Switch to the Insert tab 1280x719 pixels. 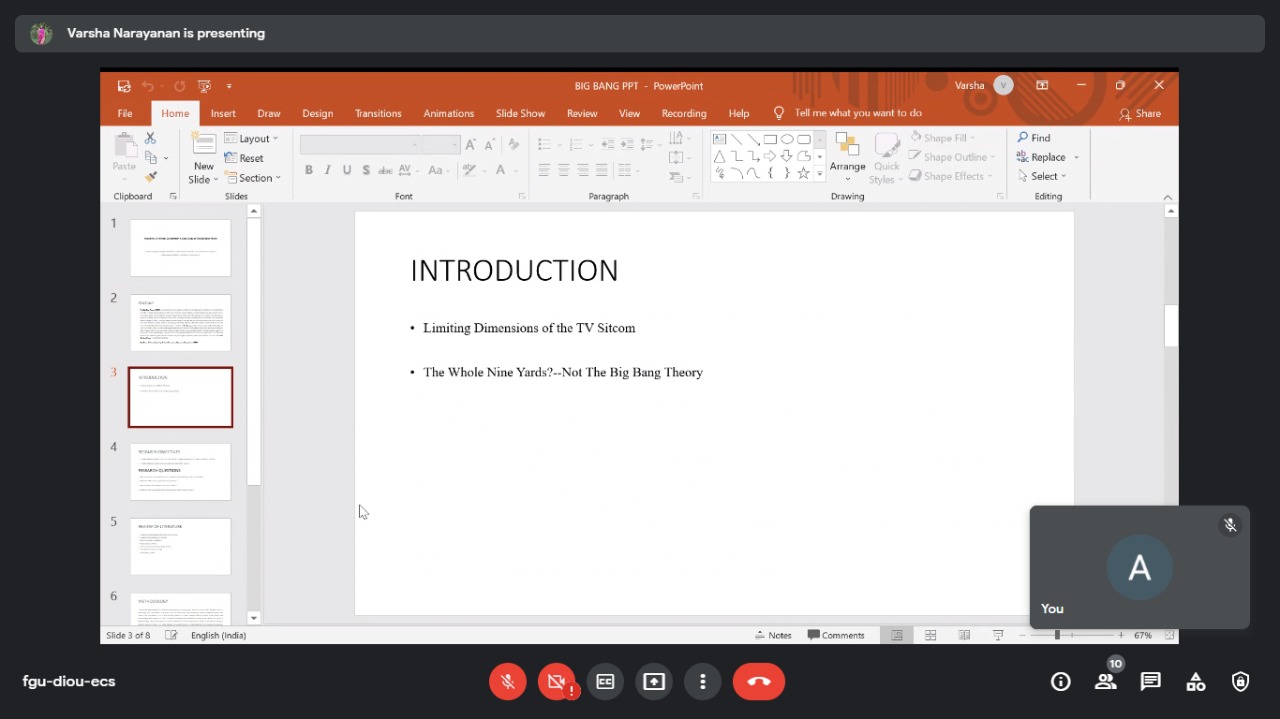[x=223, y=113]
